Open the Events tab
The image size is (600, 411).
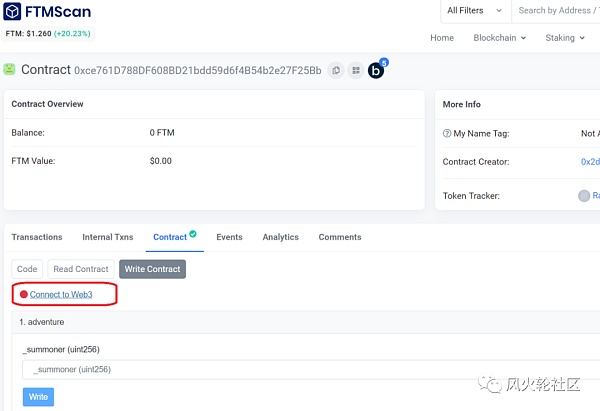[x=229, y=237]
